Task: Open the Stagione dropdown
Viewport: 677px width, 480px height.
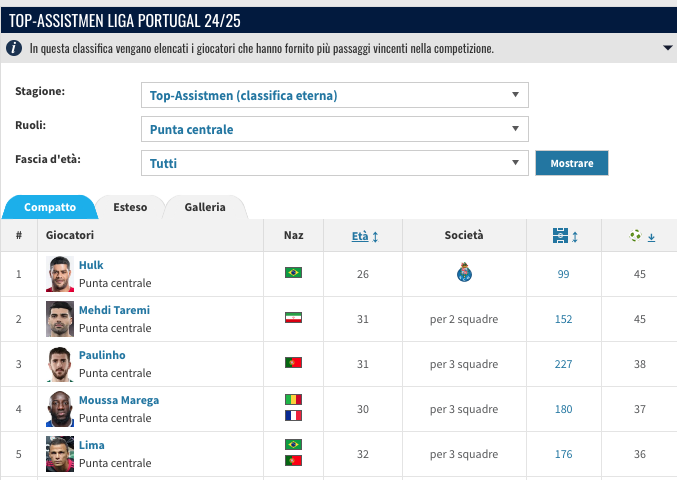Action: (x=335, y=95)
